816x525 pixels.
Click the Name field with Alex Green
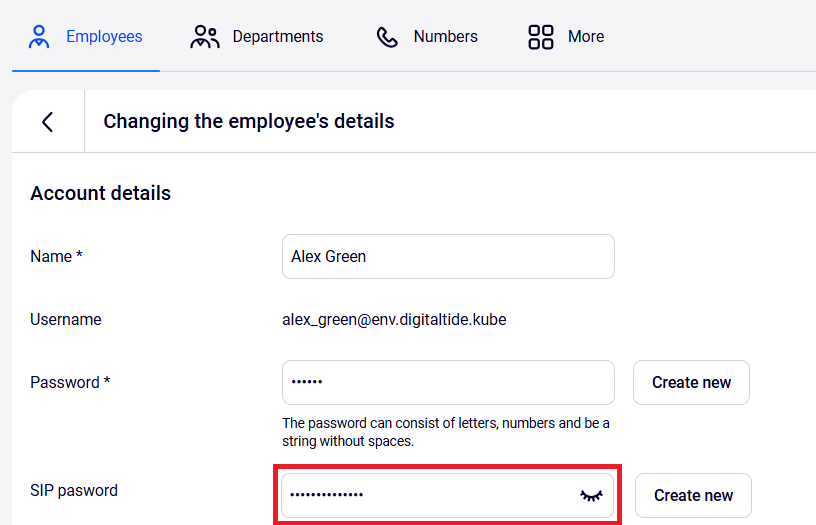click(x=448, y=257)
